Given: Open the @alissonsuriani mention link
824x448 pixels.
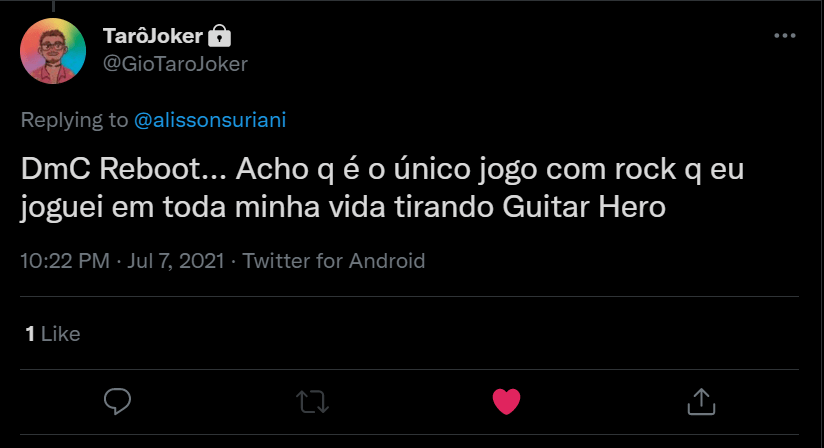Looking at the screenshot, I should 210,120.
